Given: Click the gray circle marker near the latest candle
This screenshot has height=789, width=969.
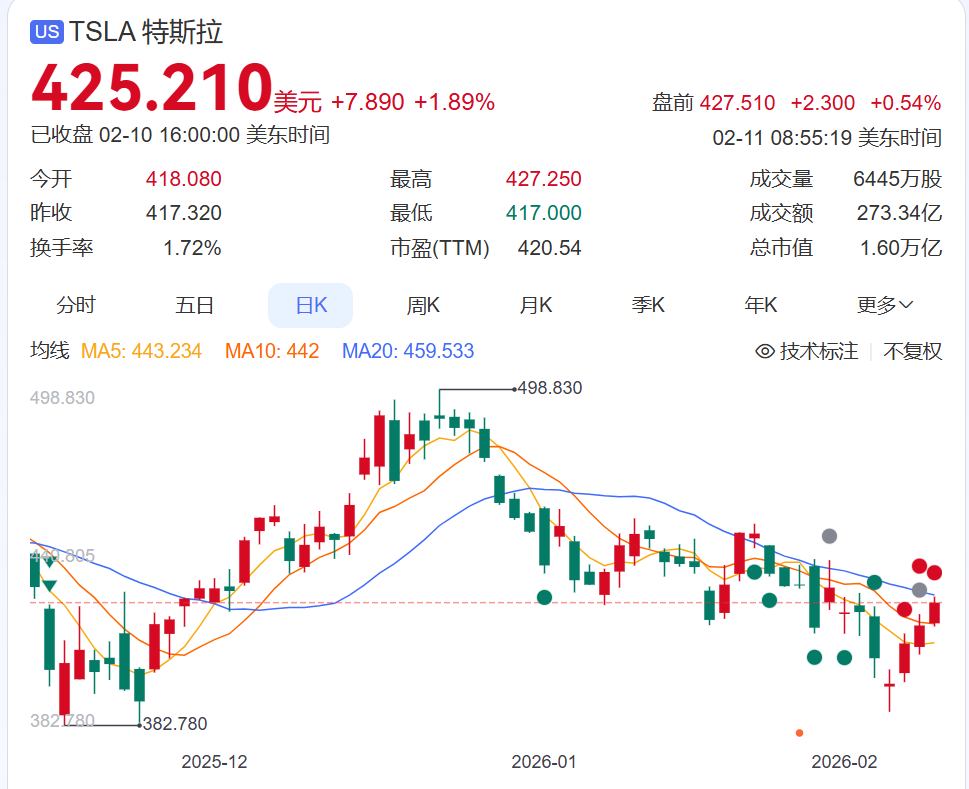Looking at the screenshot, I should click(x=919, y=590).
